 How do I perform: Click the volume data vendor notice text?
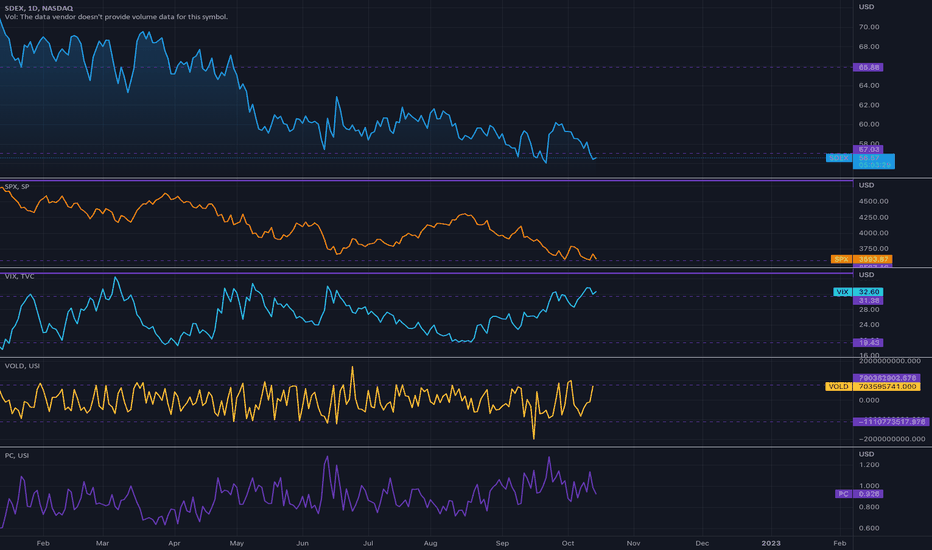click(116, 17)
